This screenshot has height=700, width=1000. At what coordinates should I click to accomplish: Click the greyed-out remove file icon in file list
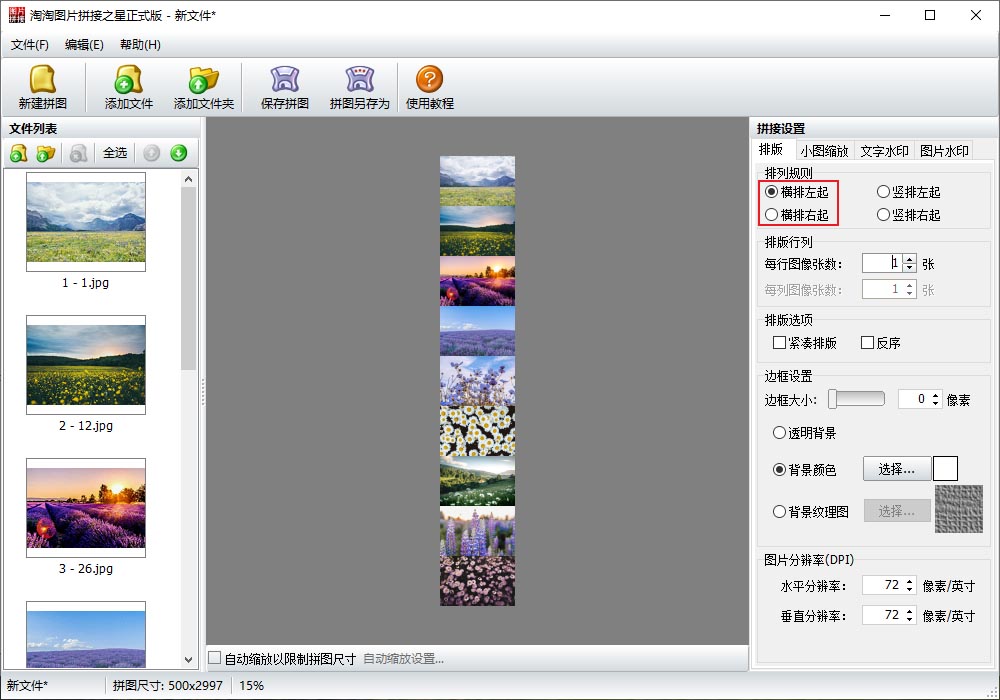[x=78, y=153]
